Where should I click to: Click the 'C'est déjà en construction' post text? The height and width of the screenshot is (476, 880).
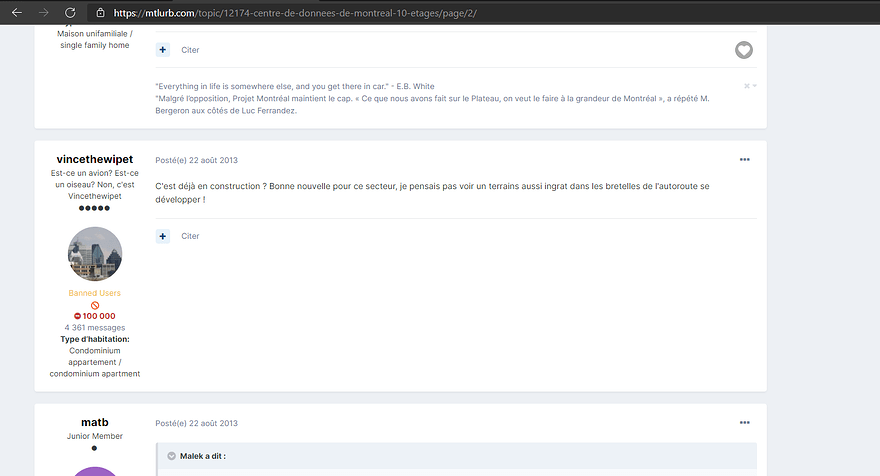432,193
